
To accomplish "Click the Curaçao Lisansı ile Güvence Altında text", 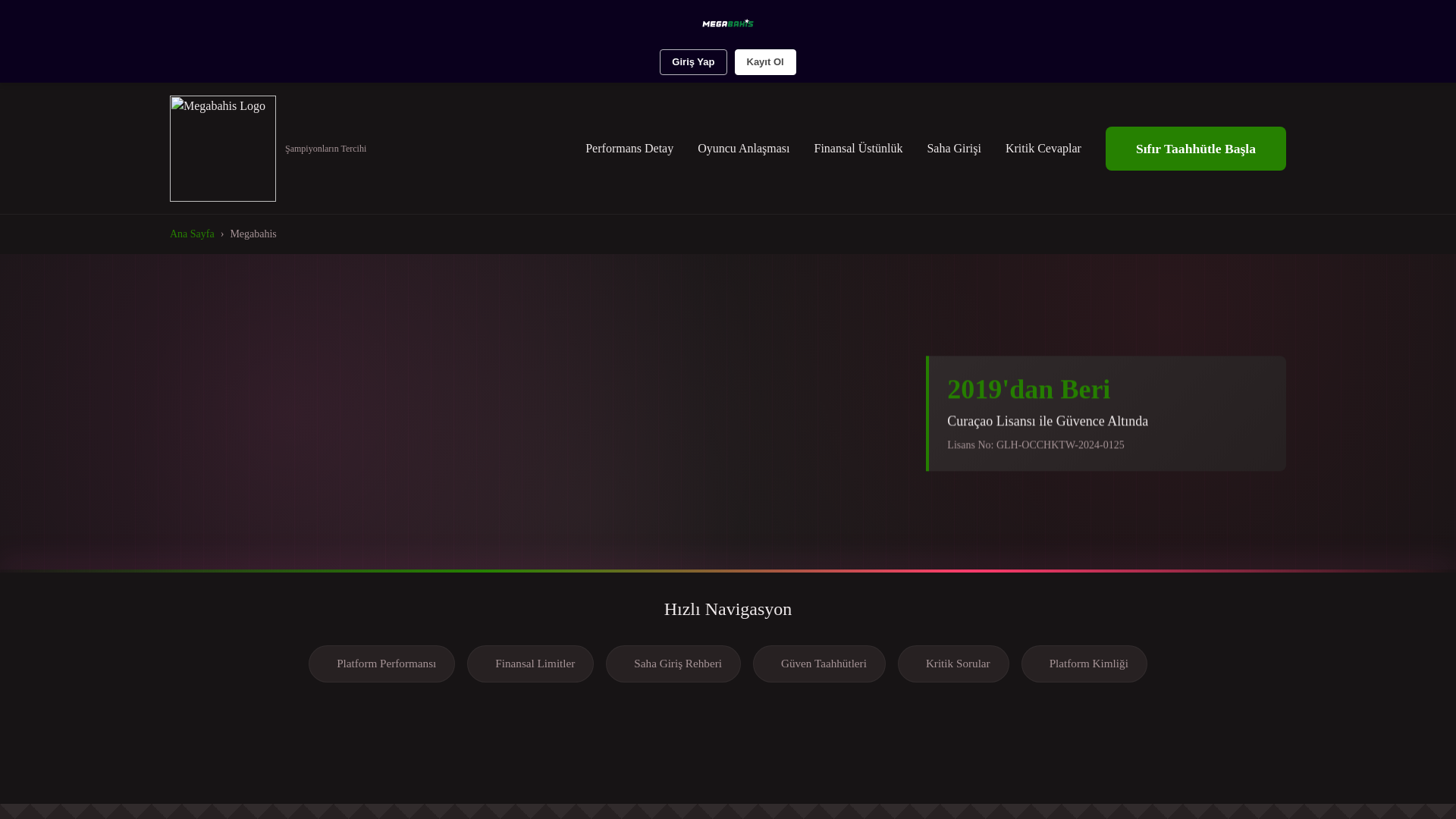I will point(1047,421).
